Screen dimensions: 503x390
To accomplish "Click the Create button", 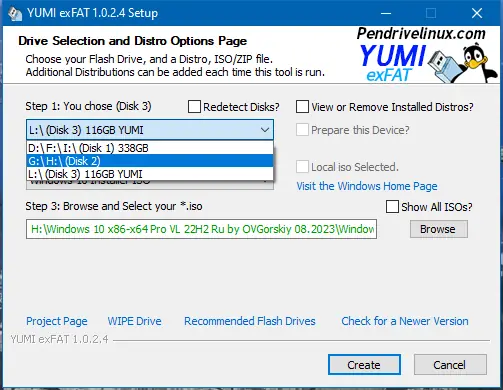I will pos(364,365).
